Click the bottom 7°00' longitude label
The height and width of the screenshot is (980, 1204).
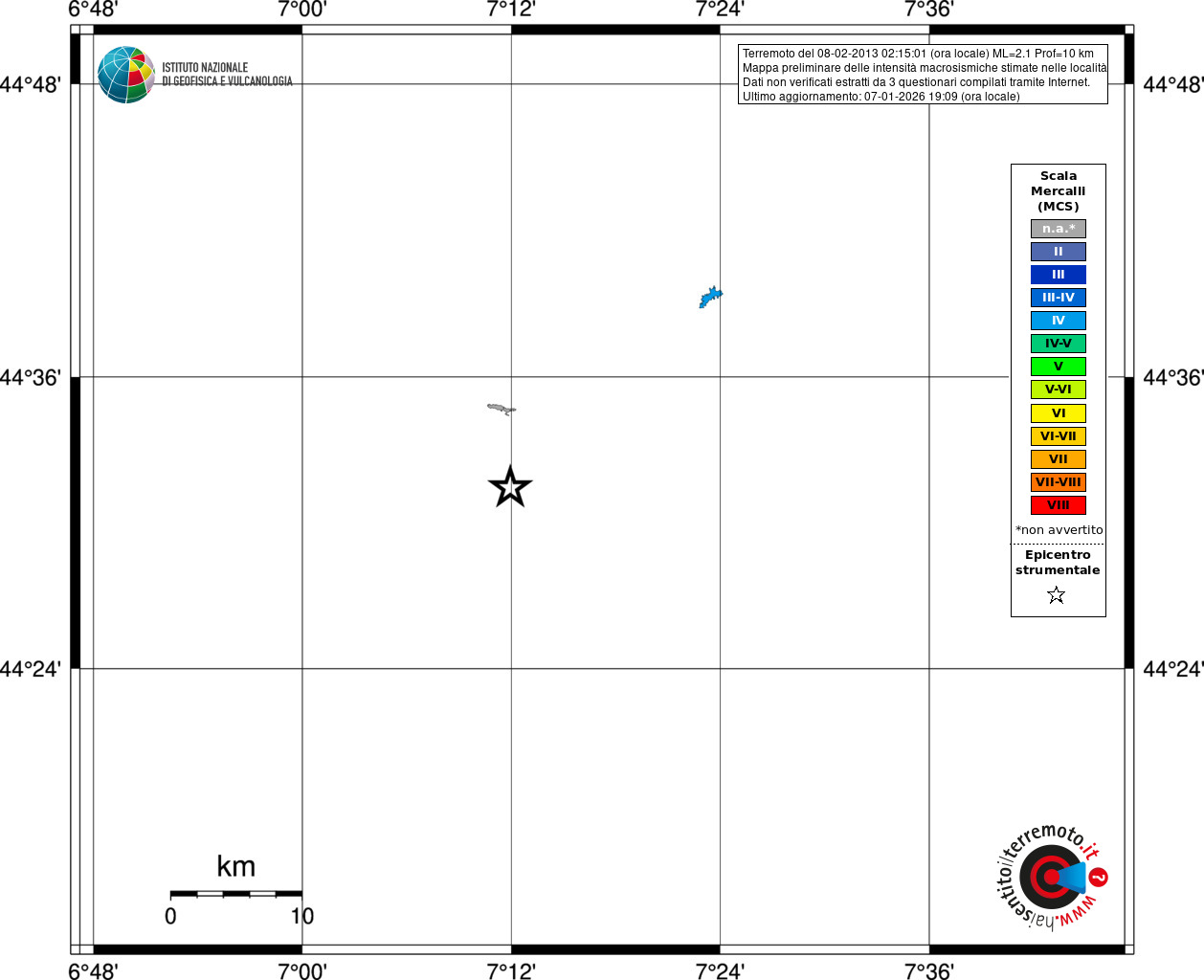[x=302, y=970]
